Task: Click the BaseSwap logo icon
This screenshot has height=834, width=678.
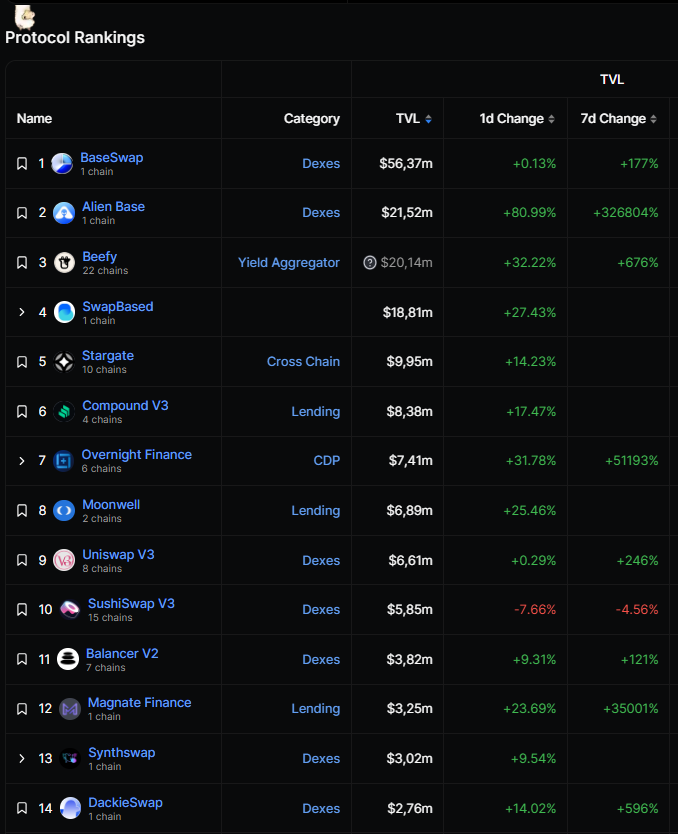Action: pyautogui.click(x=62, y=163)
